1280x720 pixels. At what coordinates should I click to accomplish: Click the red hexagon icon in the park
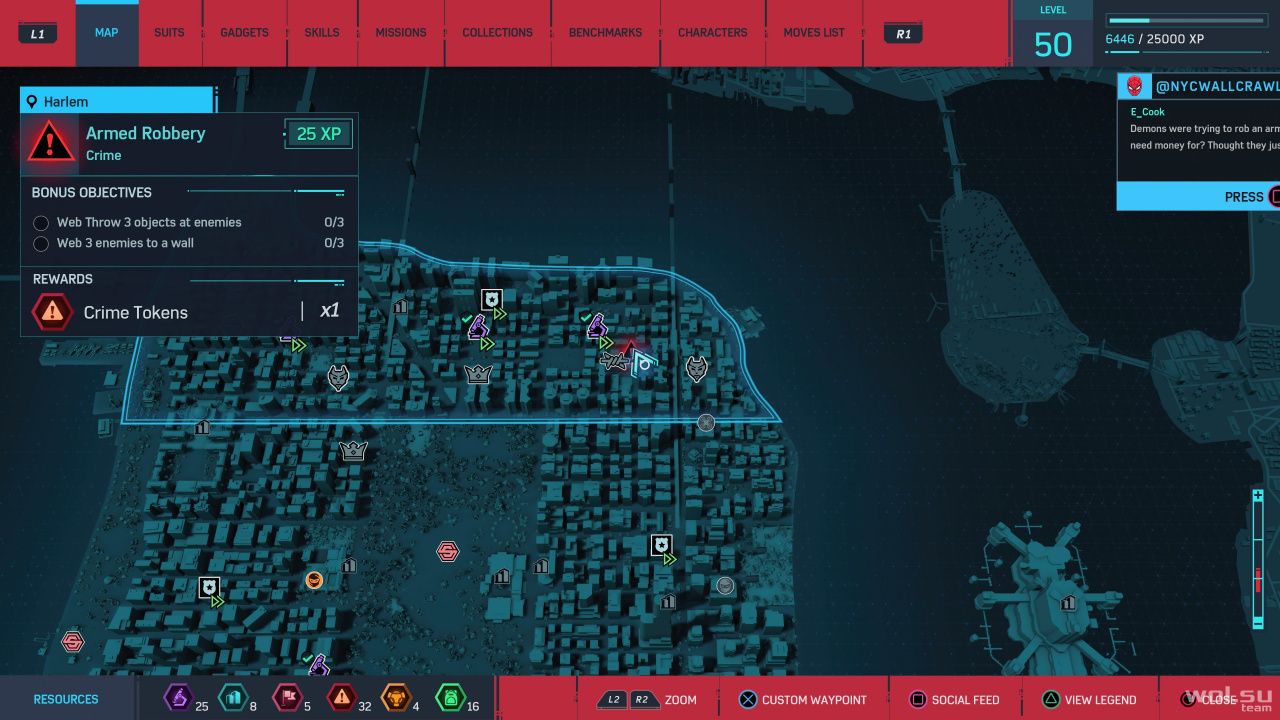[x=448, y=551]
